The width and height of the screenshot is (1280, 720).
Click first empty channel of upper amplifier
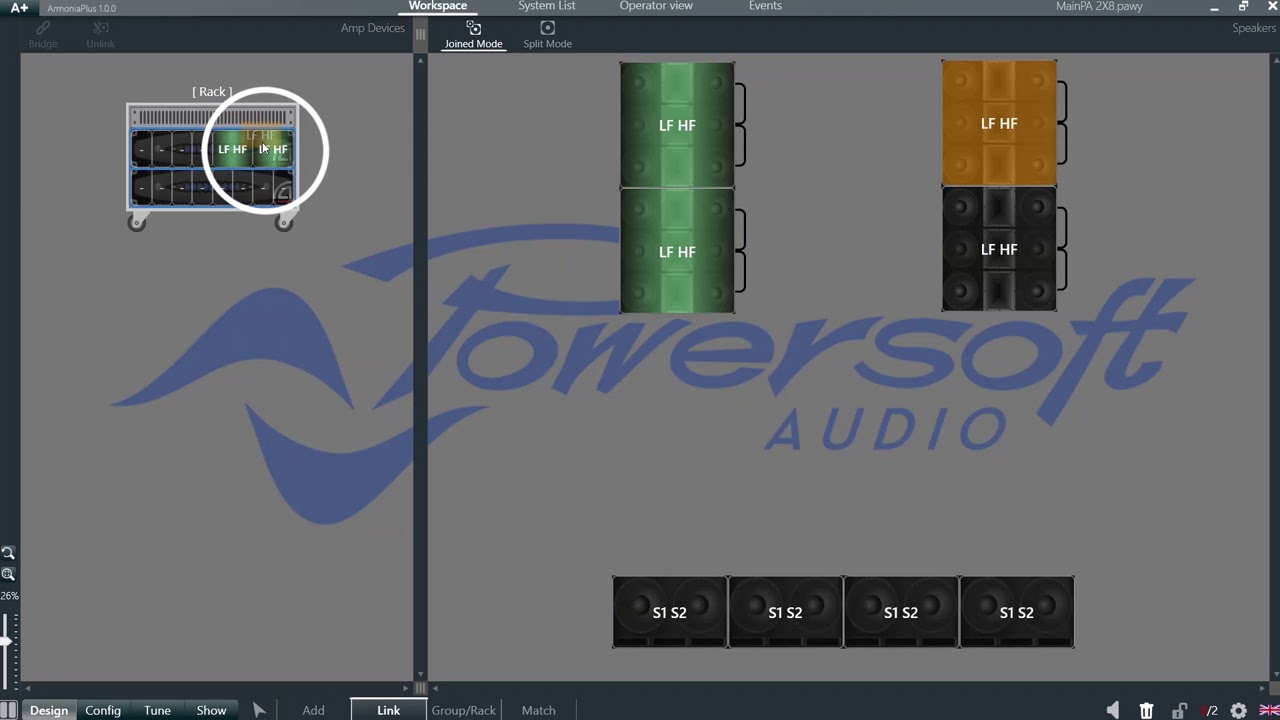click(x=142, y=149)
